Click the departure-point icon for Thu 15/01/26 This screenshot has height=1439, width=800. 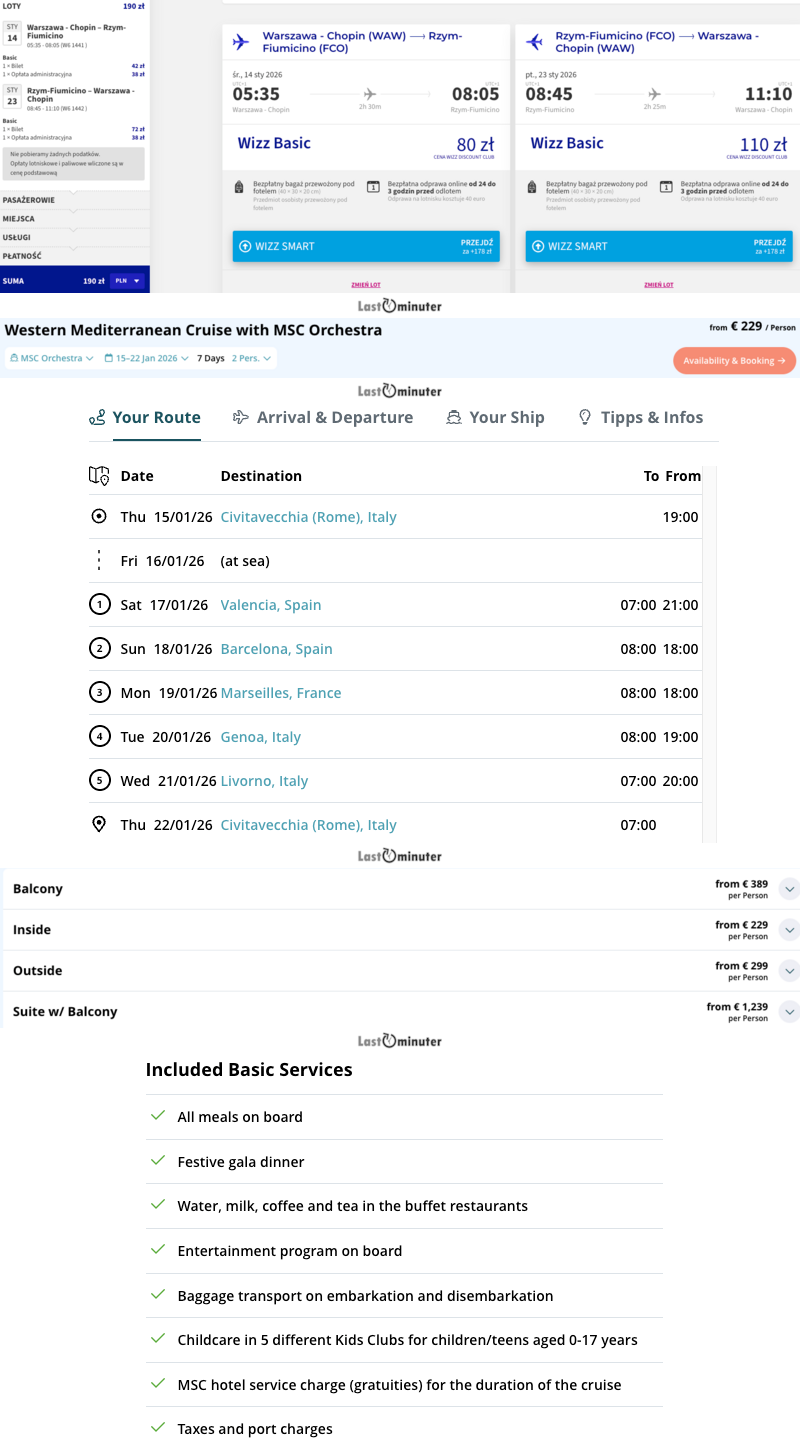(x=99, y=517)
